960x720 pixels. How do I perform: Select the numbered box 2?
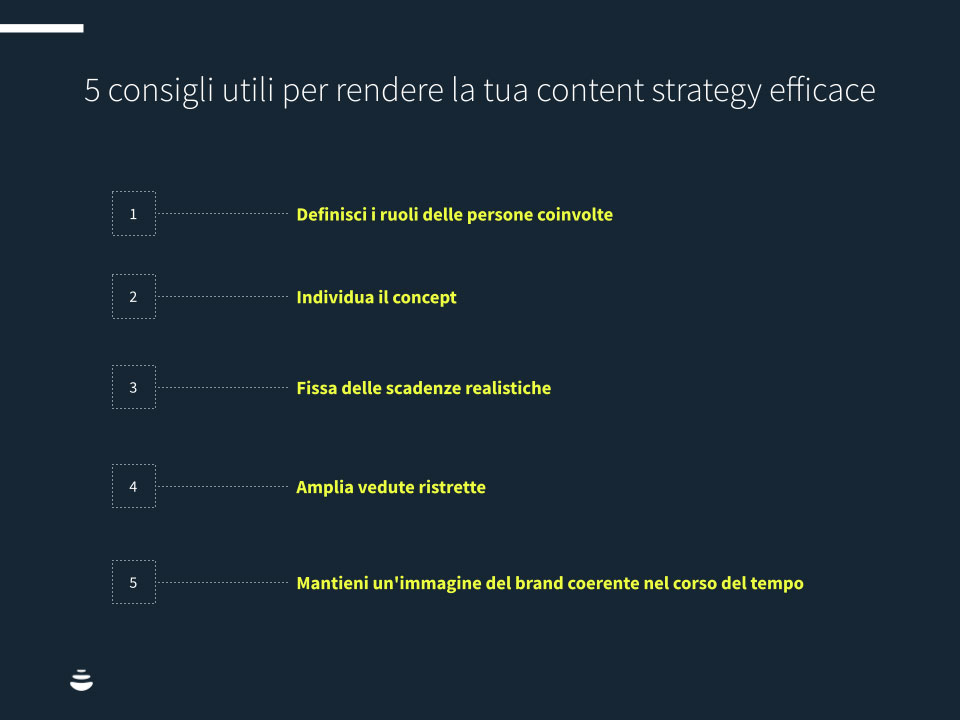point(134,297)
